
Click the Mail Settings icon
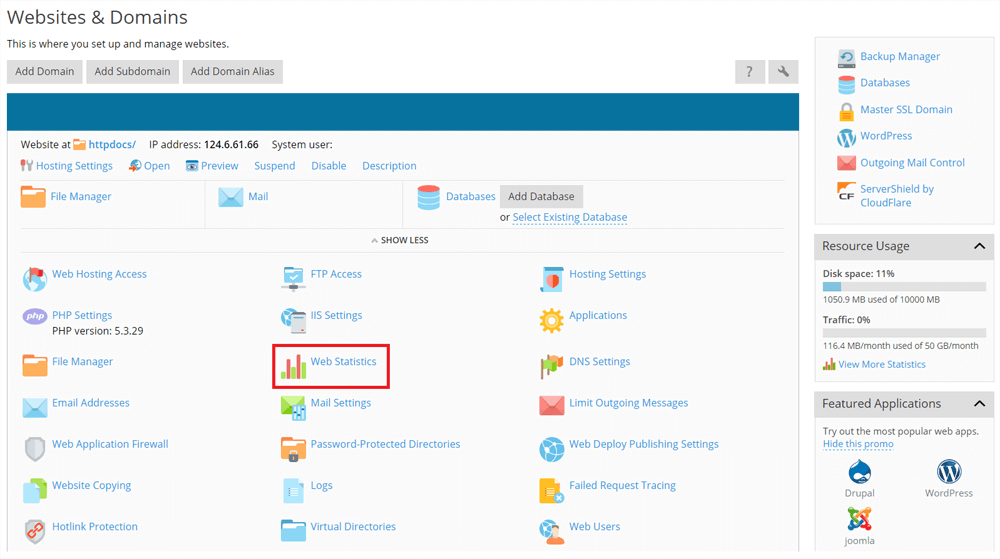click(293, 407)
